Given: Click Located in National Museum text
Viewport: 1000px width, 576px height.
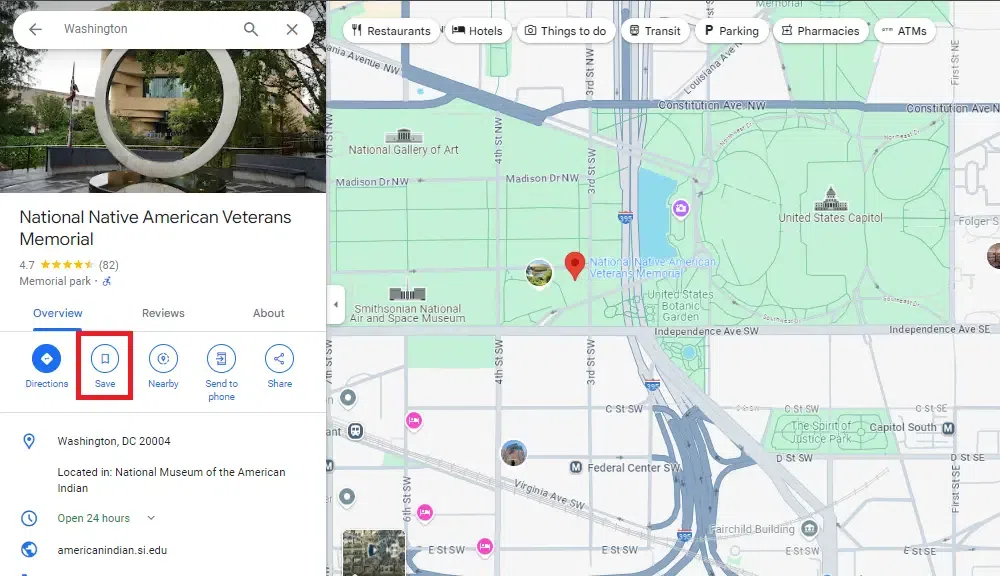Looking at the screenshot, I should click(171, 480).
